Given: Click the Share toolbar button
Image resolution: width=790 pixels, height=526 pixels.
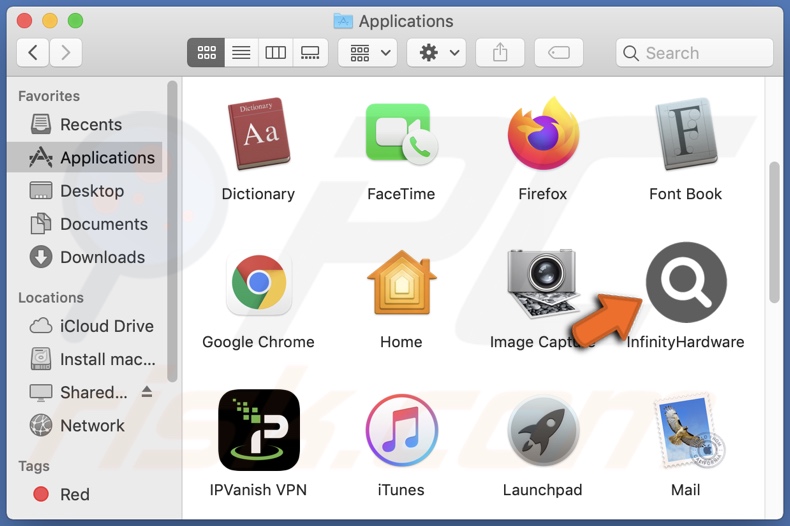Looking at the screenshot, I should tap(500, 52).
